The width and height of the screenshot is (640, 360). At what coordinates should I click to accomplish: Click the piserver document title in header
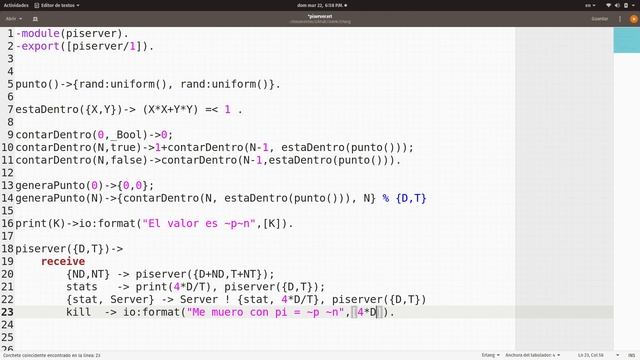click(320, 16)
